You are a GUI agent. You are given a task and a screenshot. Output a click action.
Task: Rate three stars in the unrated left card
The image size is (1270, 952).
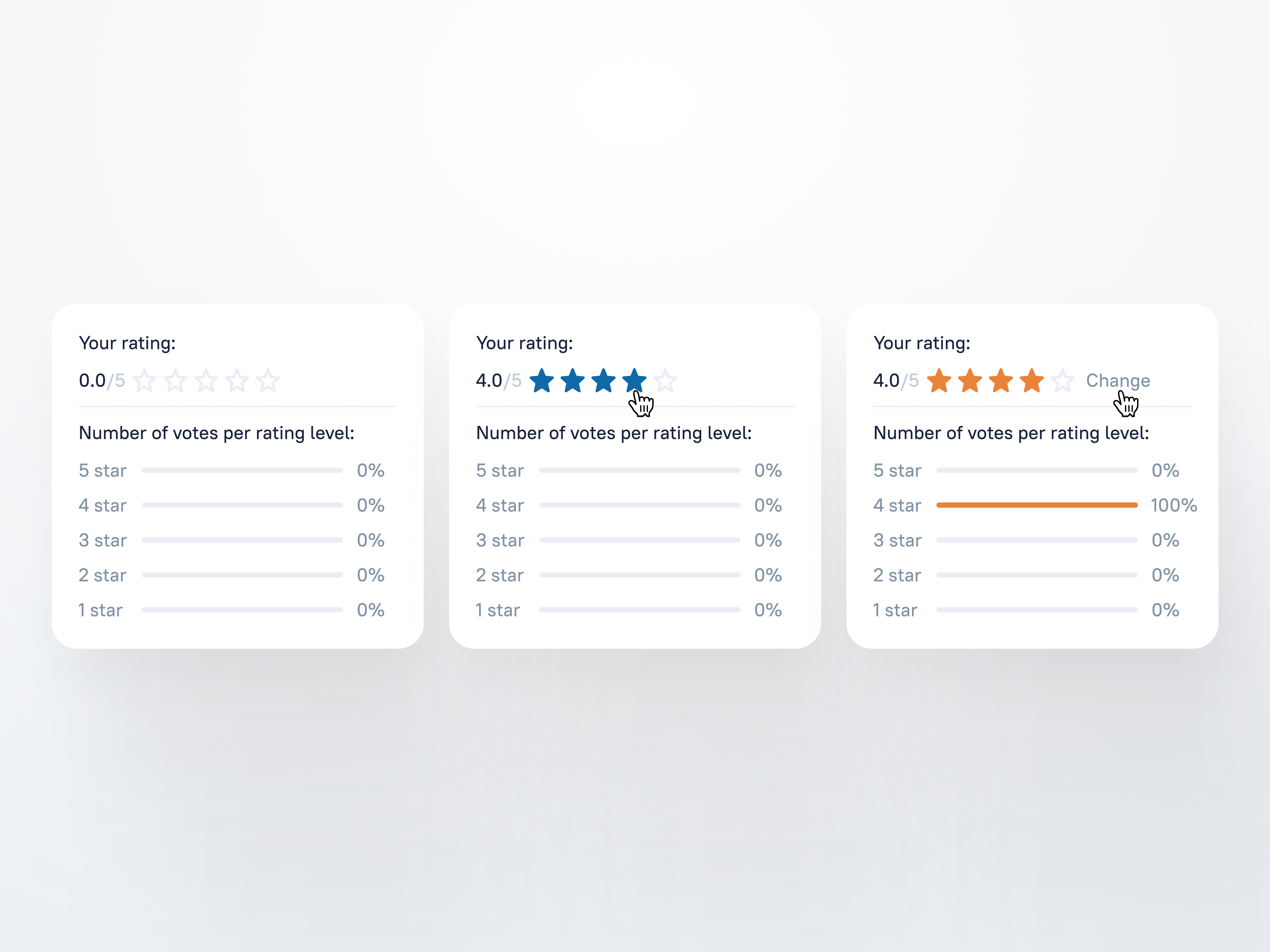(206, 381)
